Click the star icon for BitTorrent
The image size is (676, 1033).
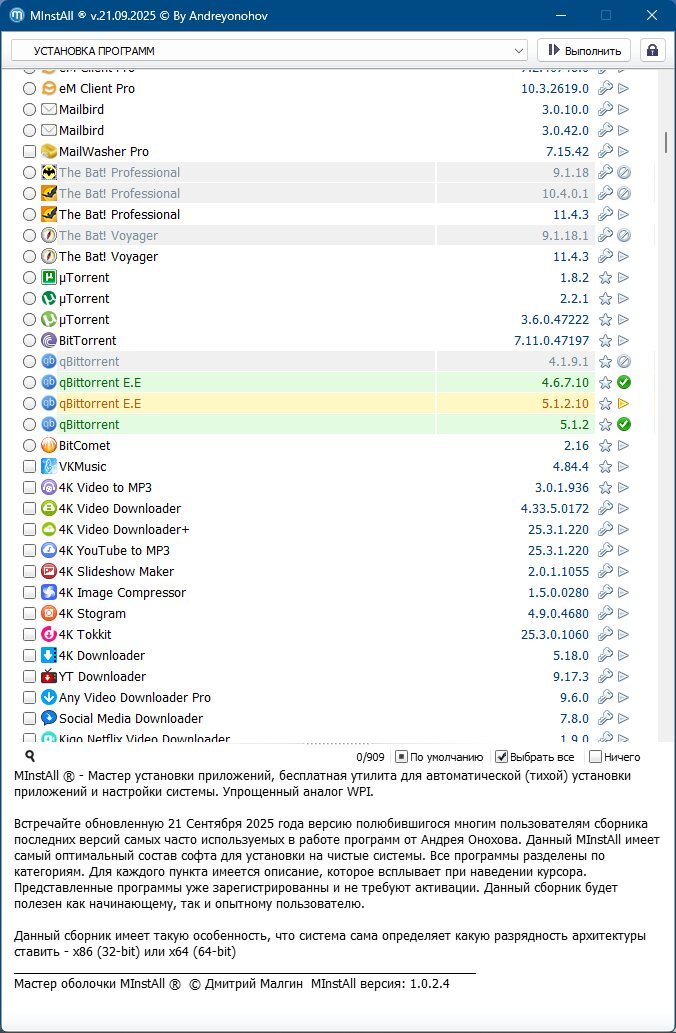605,341
